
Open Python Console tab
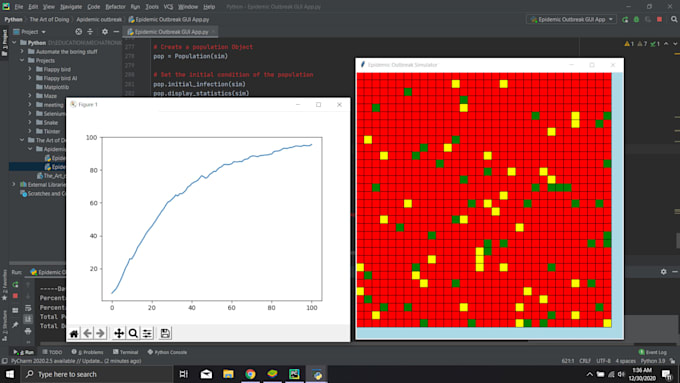(167, 352)
